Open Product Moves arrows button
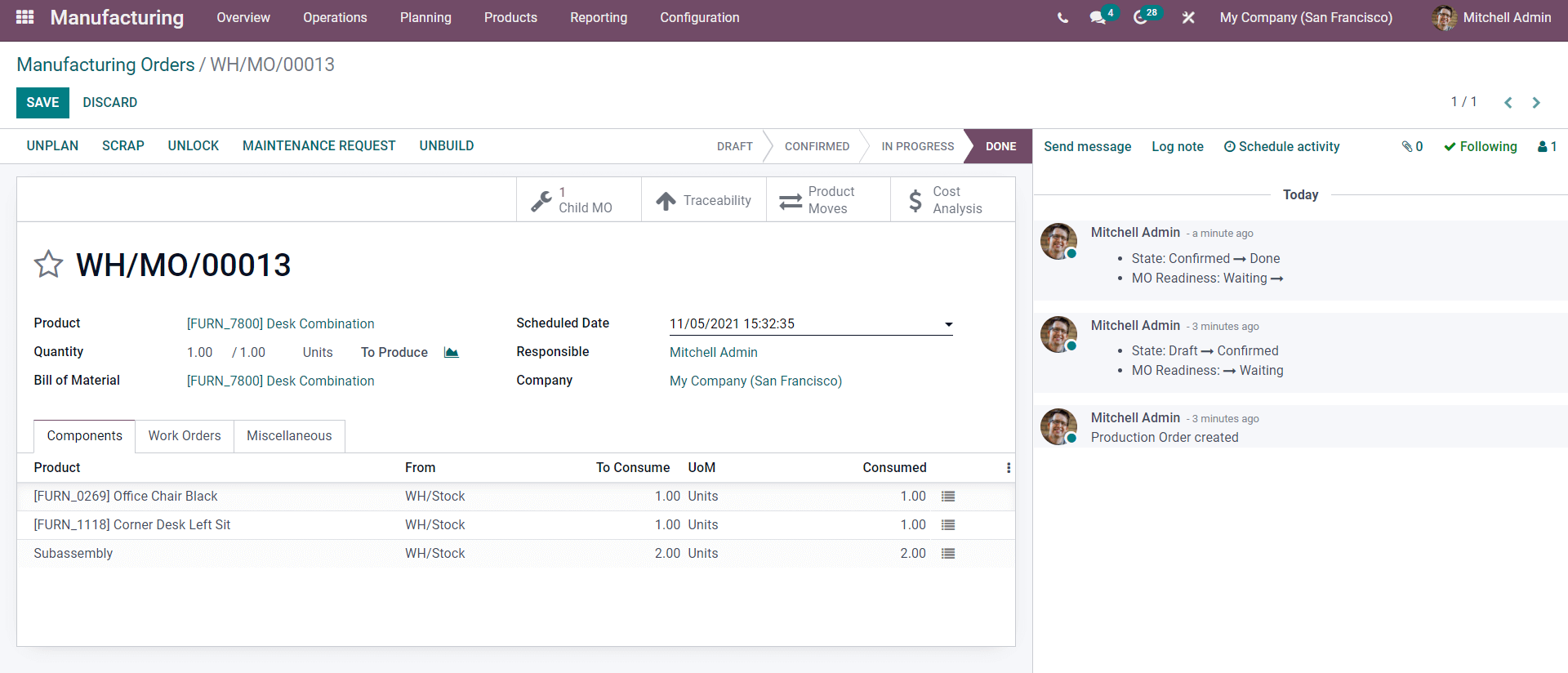 click(x=828, y=200)
